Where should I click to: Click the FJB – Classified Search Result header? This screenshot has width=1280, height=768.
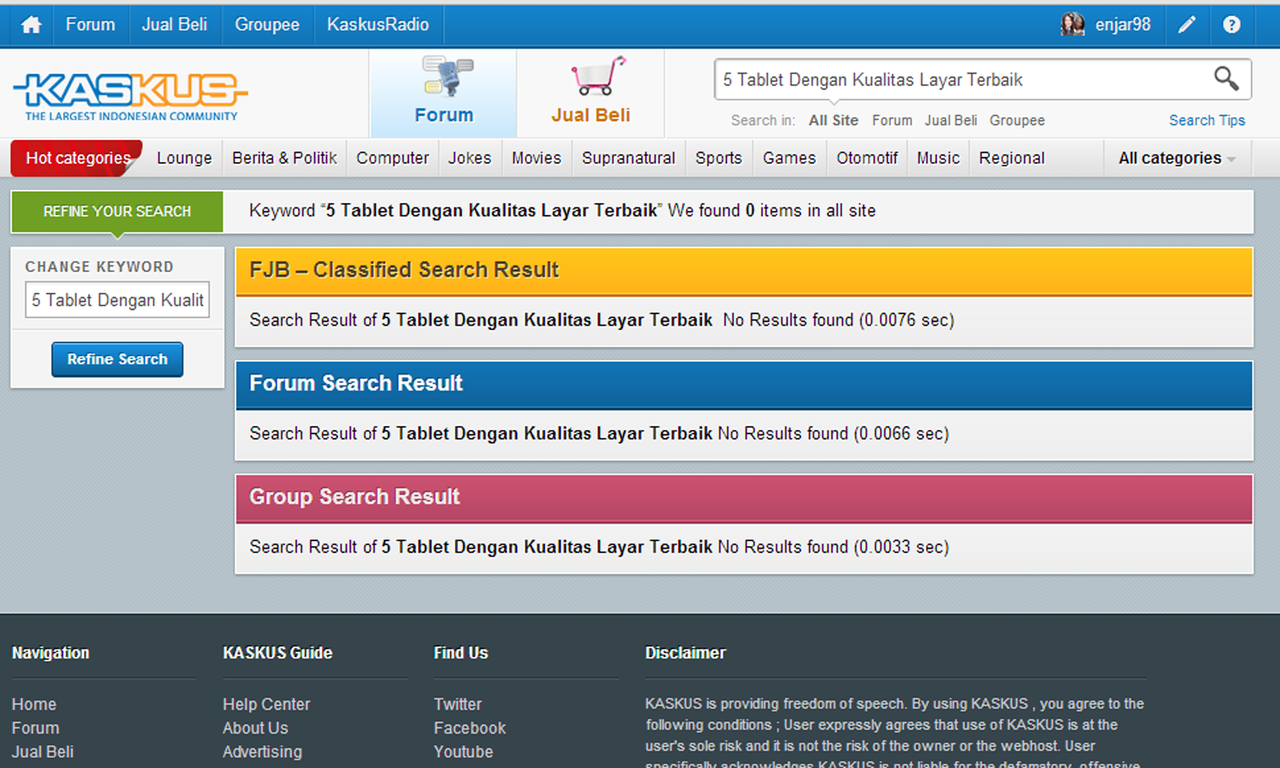[744, 270]
